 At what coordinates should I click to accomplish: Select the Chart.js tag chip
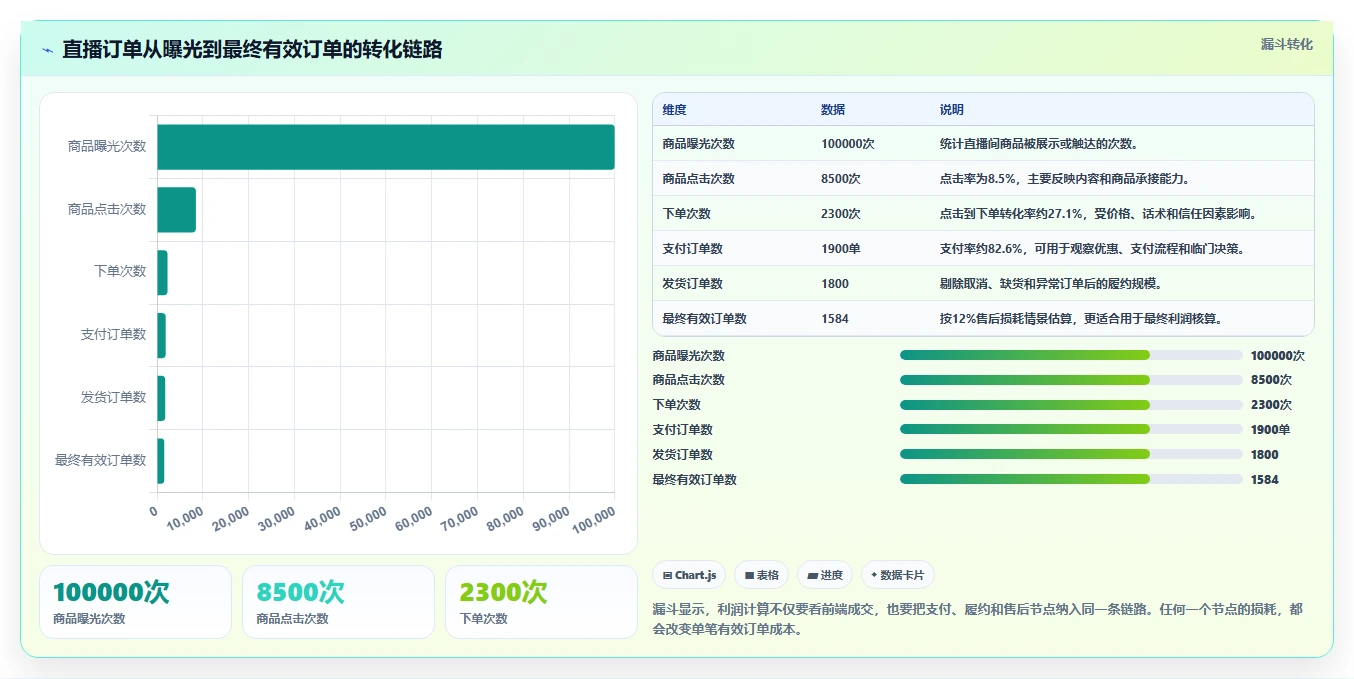(689, 575)
